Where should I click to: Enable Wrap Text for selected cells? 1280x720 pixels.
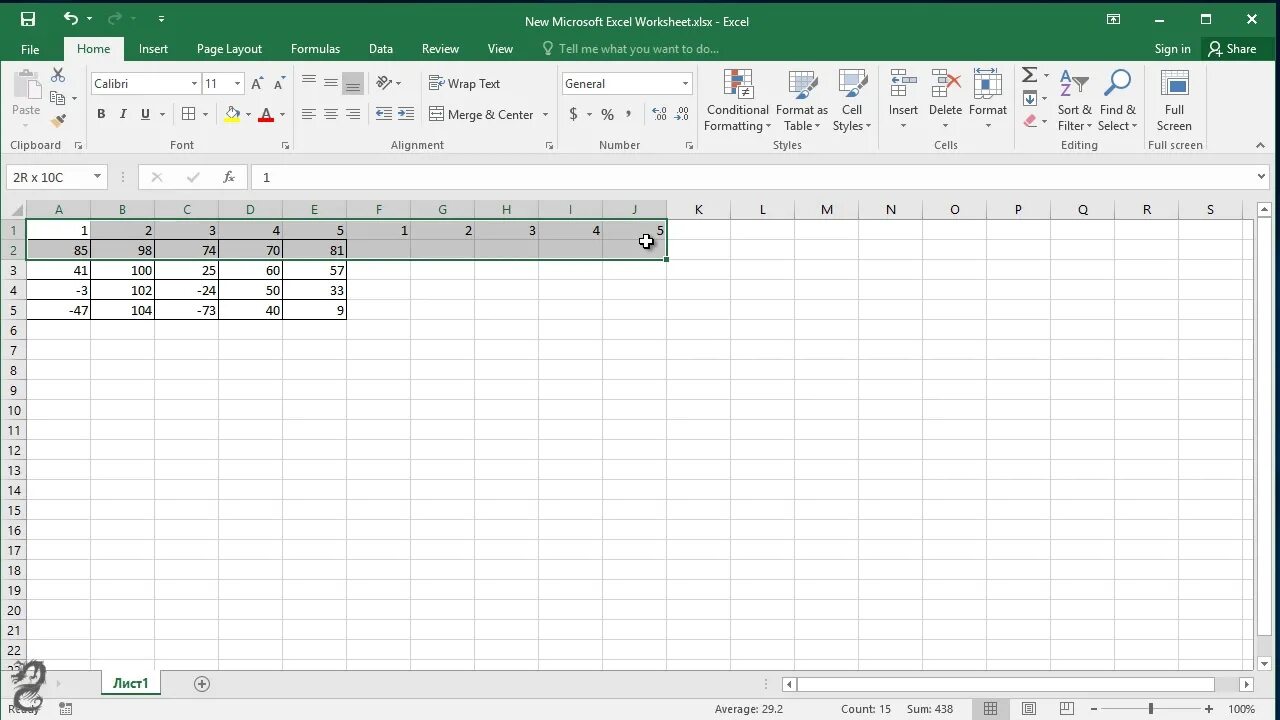click(464, 83)
